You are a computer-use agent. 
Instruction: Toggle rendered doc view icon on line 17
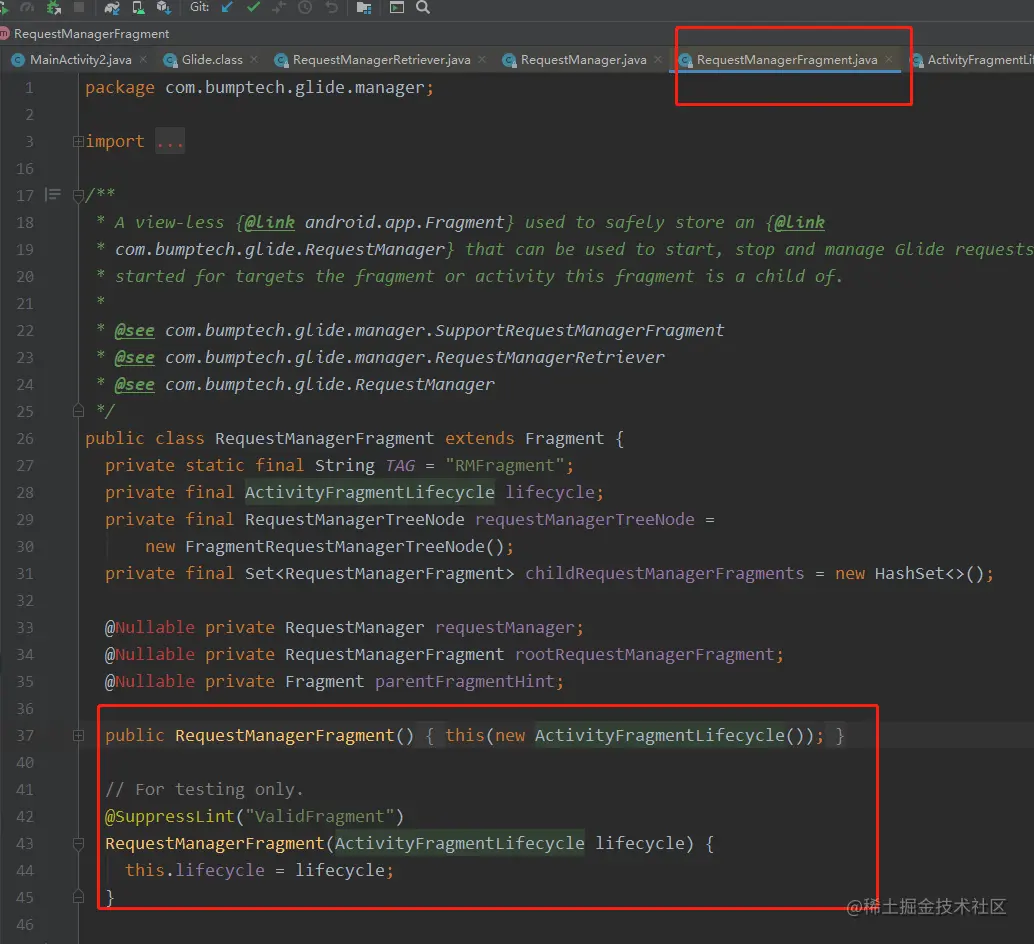click(53, 194)
